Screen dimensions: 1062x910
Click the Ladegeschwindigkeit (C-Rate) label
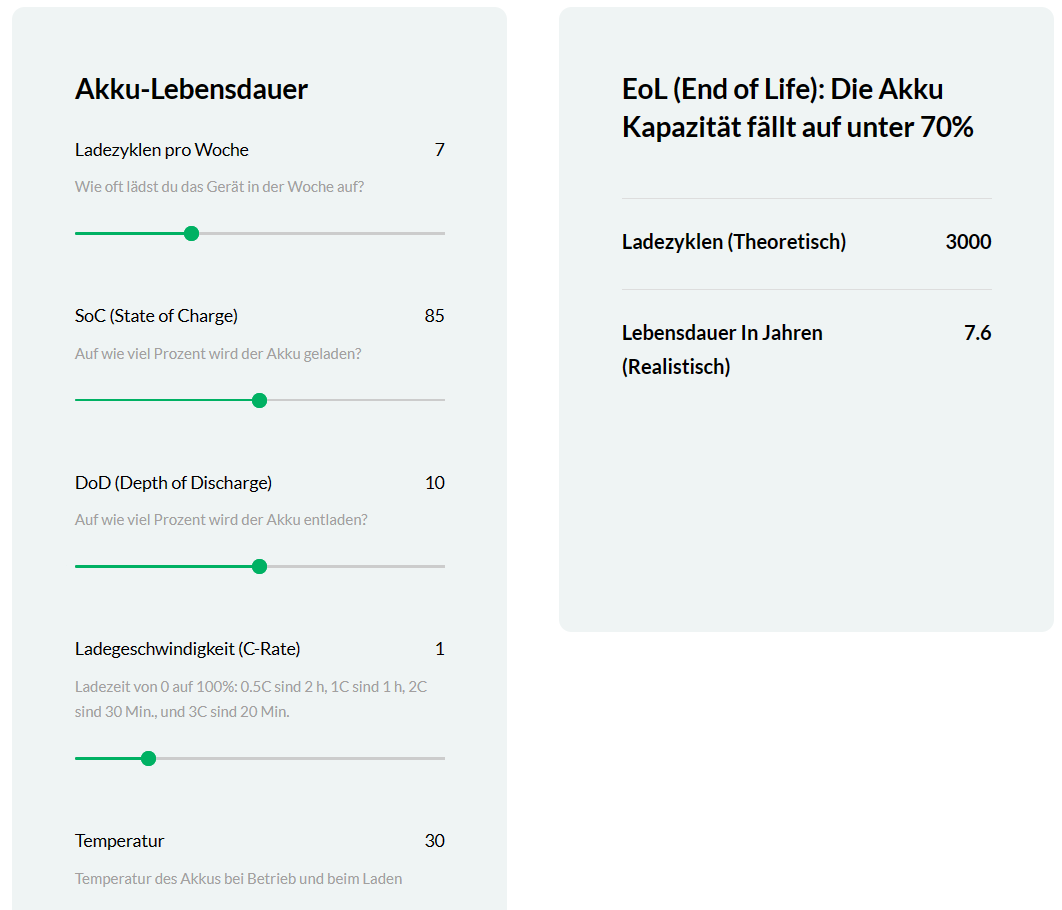188,649
